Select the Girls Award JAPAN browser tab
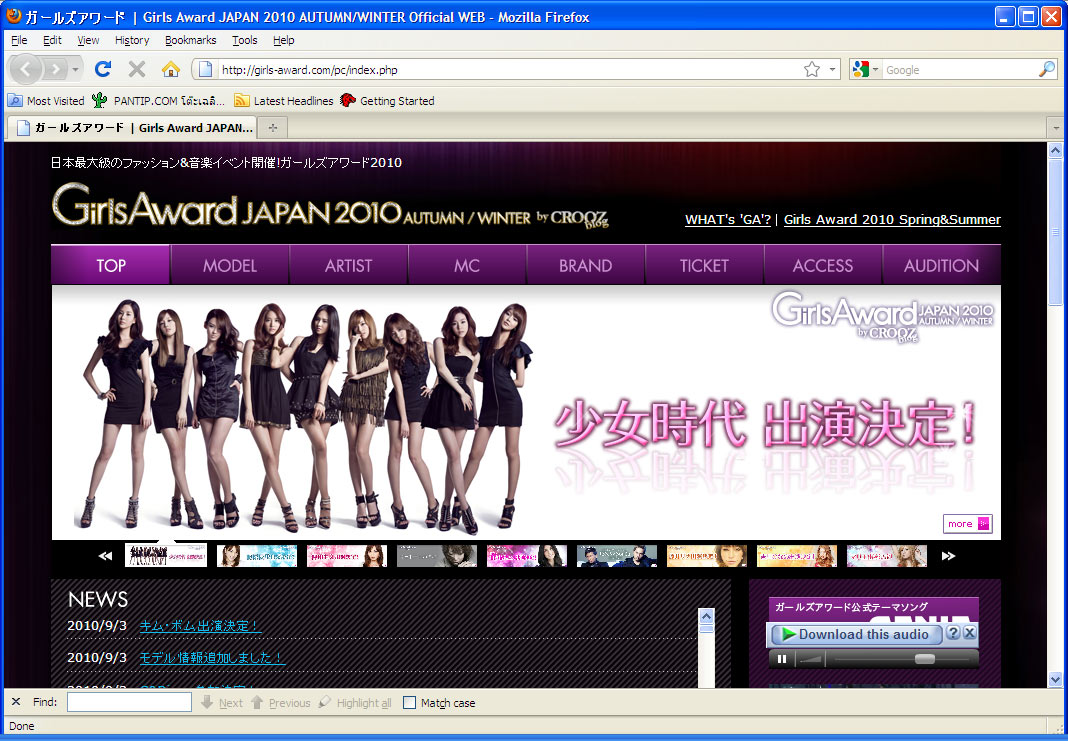The image size is (1068, 741). (134, 127)
